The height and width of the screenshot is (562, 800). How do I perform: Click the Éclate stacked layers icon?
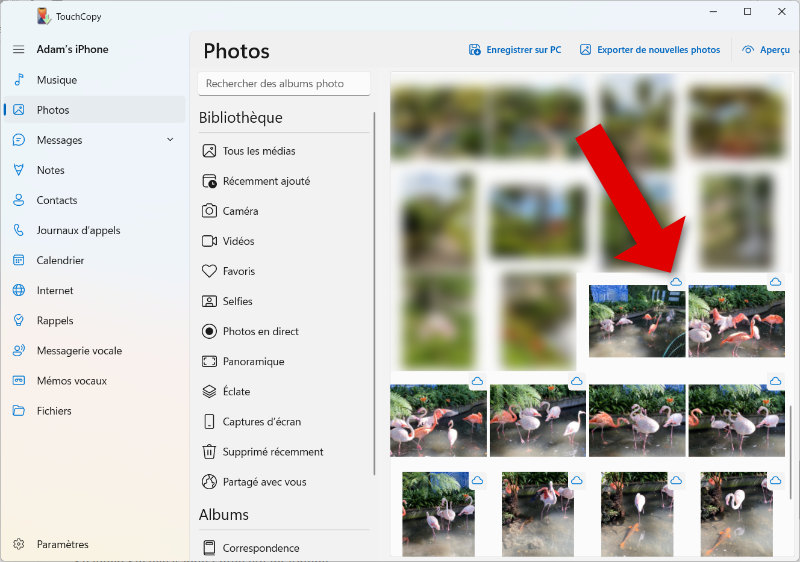[x=209, y=392]
